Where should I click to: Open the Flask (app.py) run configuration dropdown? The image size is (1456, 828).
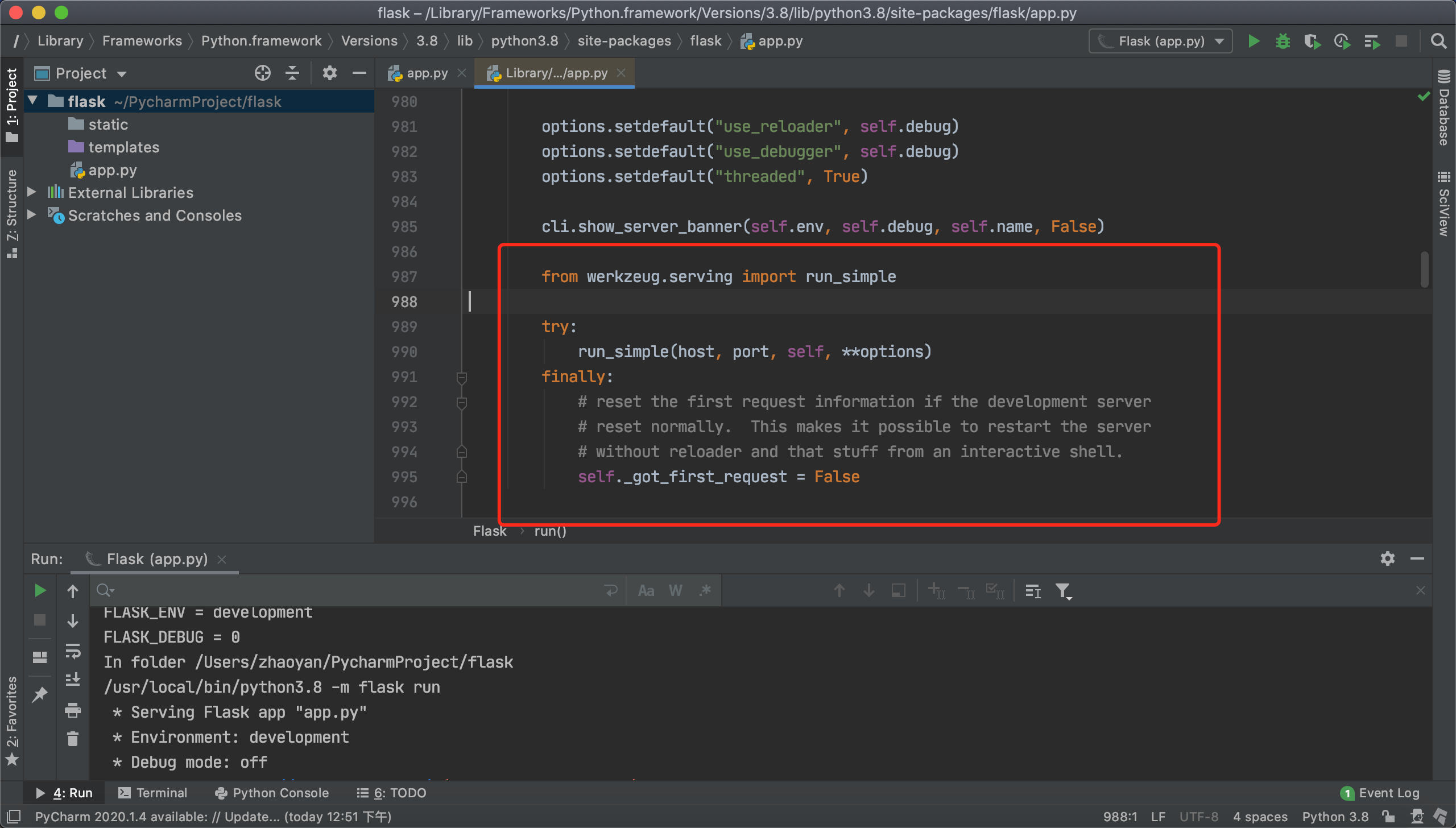(1160, 41)
